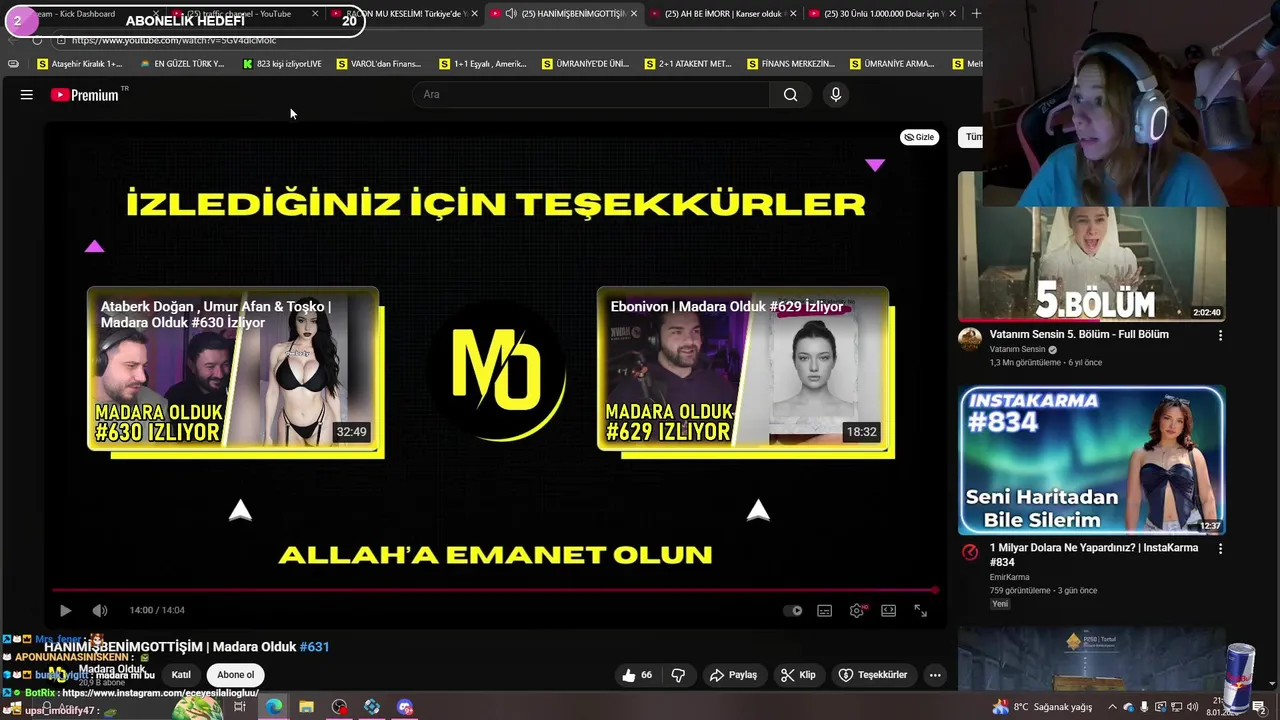The height and width of the screenshot is (720, 1280).
Task: Hide end screen cards with the Gizle button
Action: [919, 137]
